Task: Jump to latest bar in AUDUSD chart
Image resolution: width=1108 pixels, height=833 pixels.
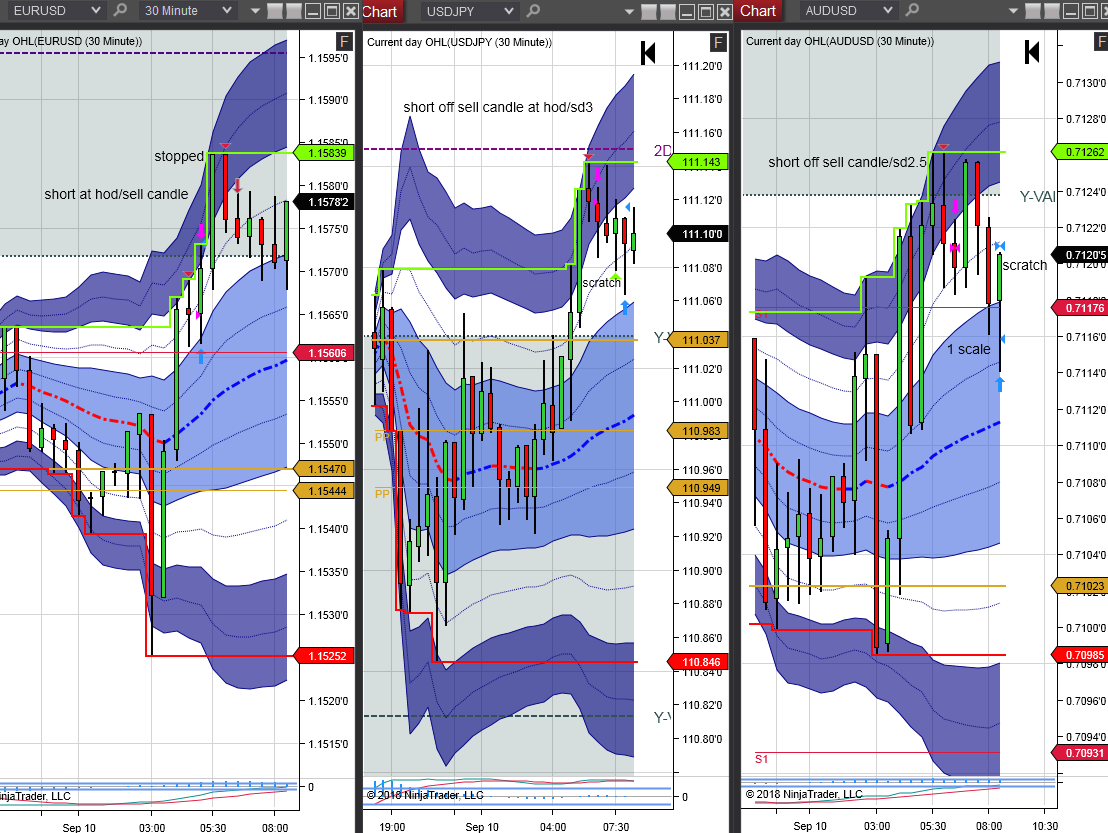Action: (x=1032, y=52)
